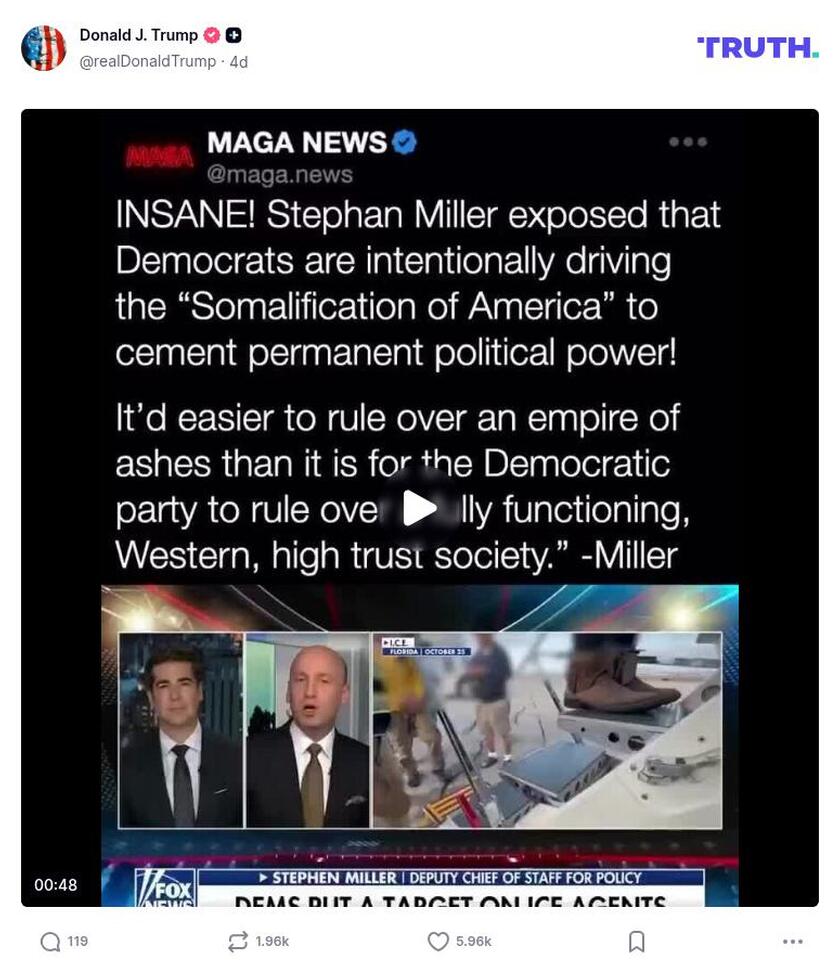Image resolution: width=840 pixels, height=979 pixels.
Task: Click the 4d post timestamp
Action: [x=239, y=62]
